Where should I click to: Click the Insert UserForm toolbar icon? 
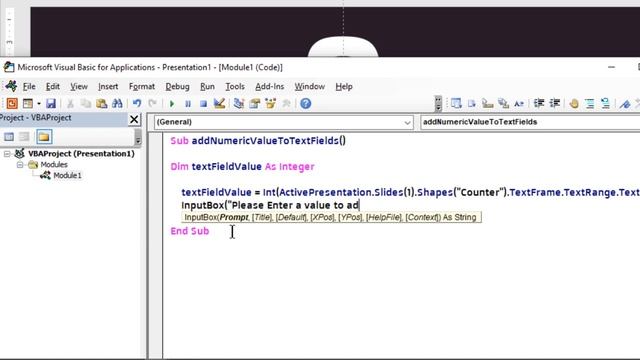coord(28,104)
